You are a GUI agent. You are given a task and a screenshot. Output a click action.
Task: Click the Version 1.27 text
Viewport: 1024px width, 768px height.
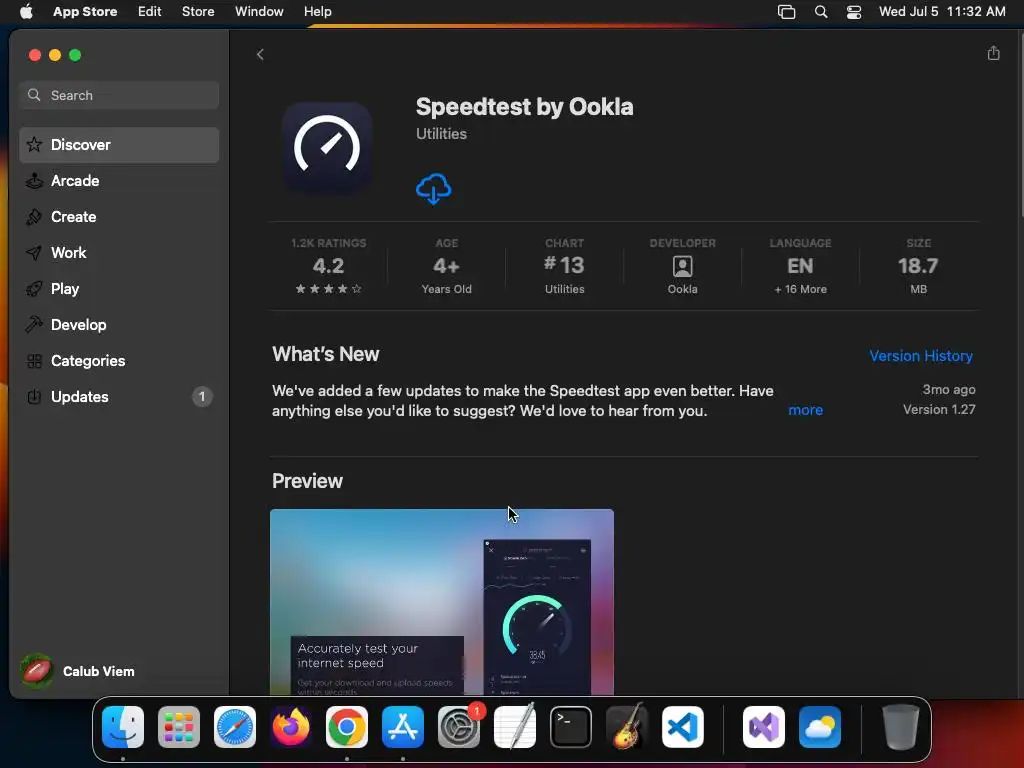point(939,409)
